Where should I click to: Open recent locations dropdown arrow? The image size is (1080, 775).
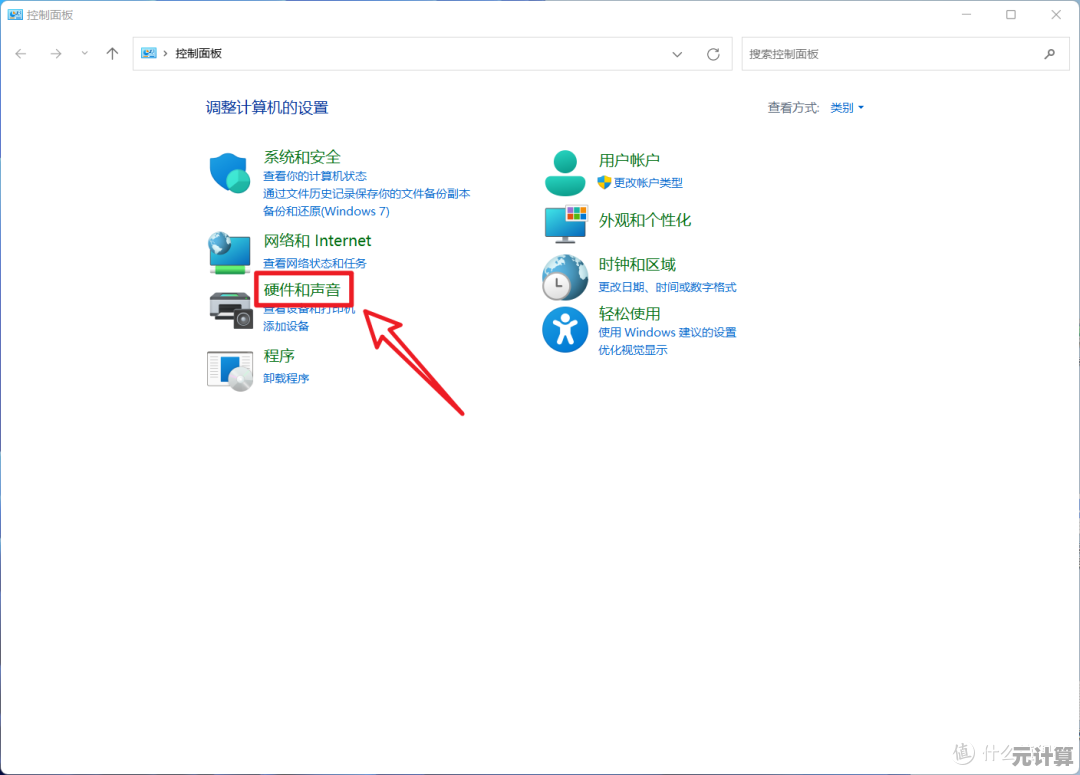[x=85, y=54]
